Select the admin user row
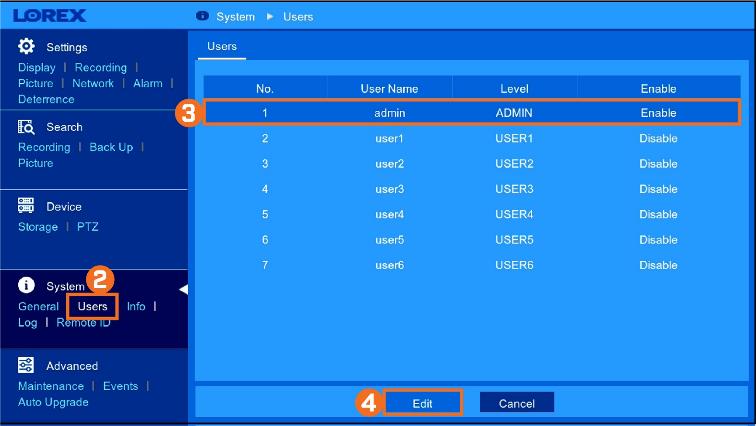 tap(471, 113)
